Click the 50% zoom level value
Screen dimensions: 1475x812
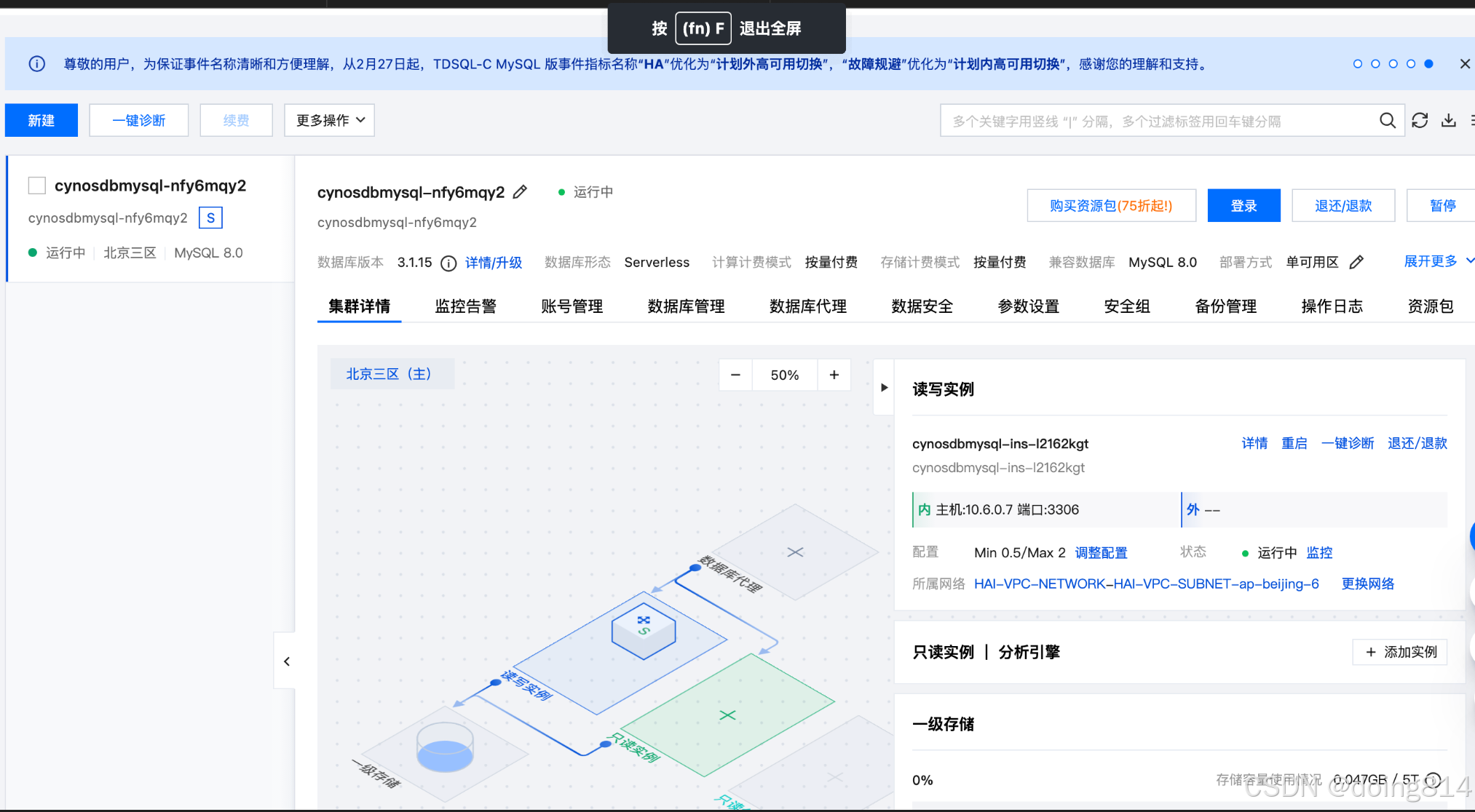pos(785,375)
